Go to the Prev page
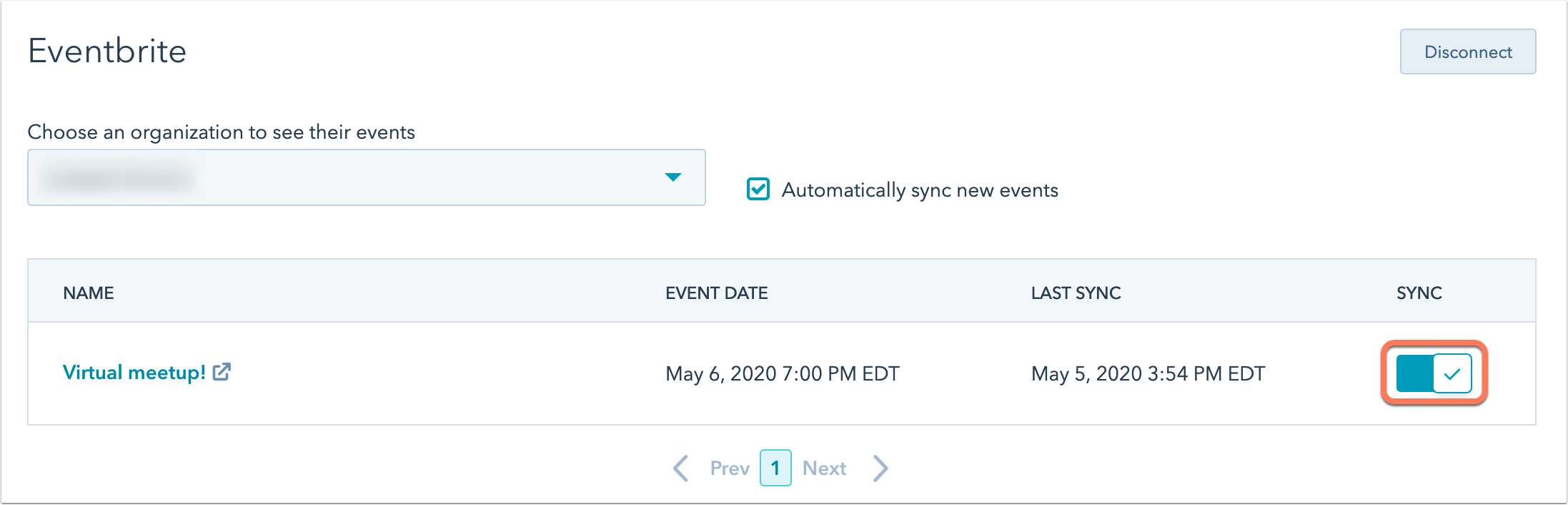The image size is (1568, 505). 729,469
